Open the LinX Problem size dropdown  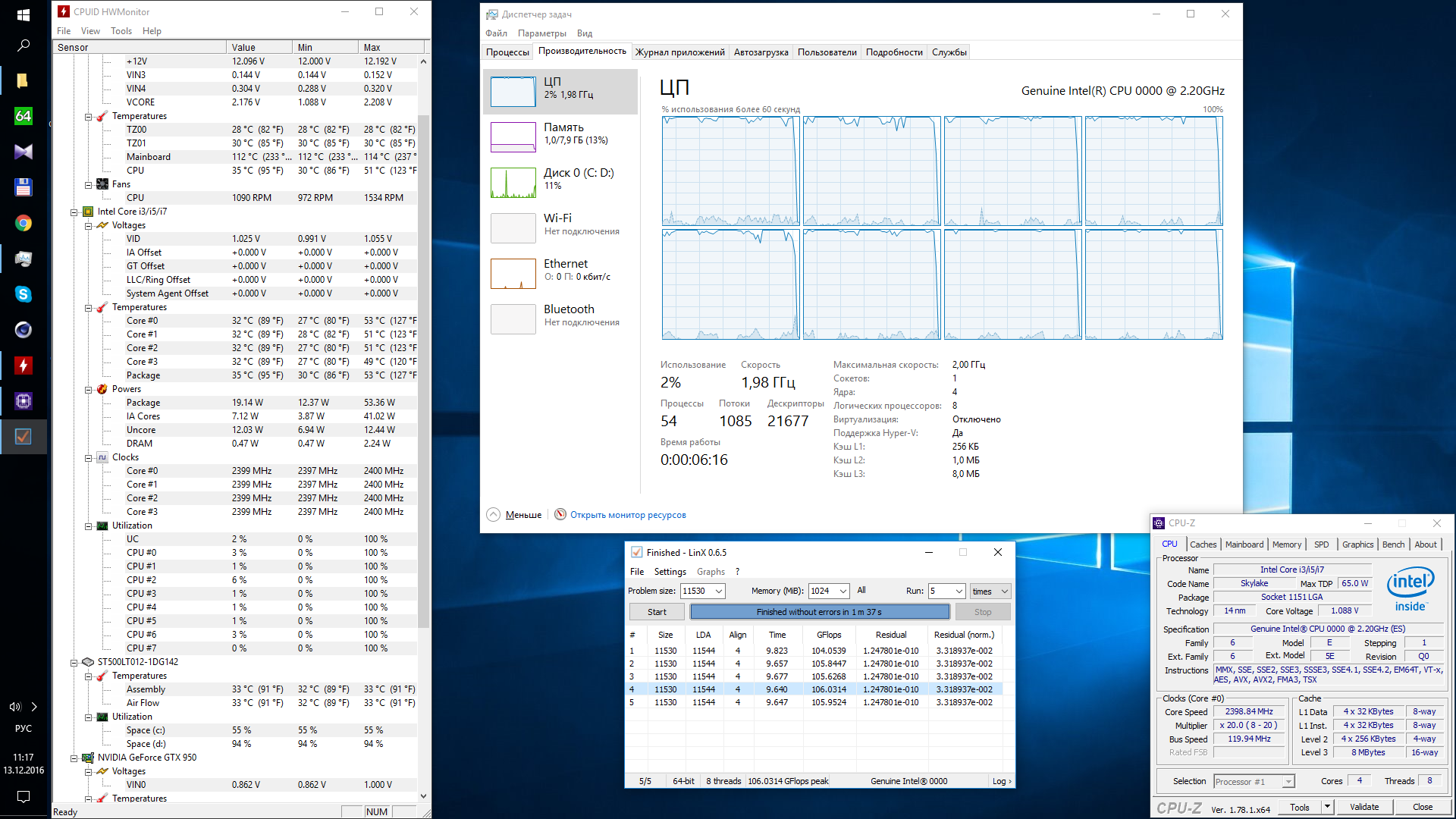(x=718, y=591)
